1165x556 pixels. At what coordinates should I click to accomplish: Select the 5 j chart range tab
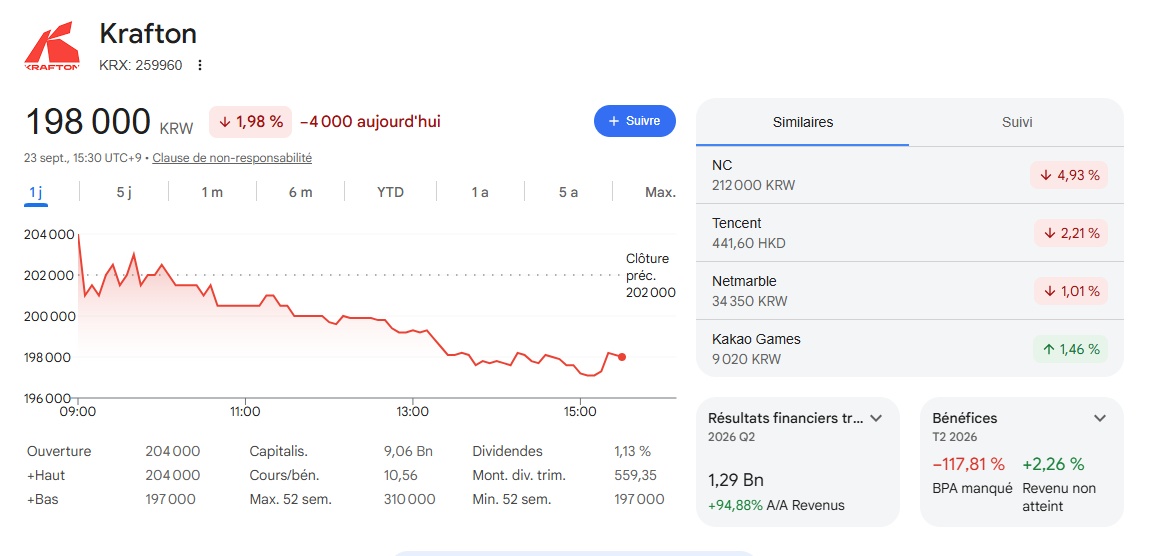124,193
